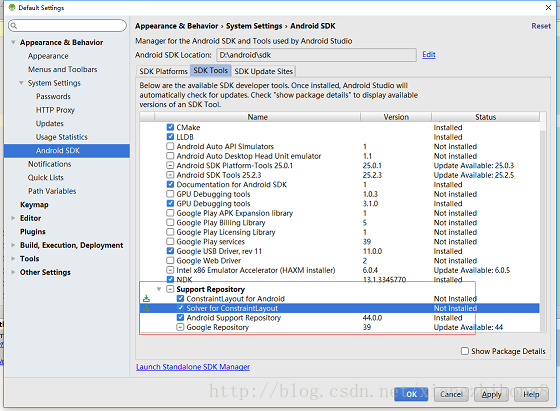Image resolution: width=560 pixels, height=411 pixels.
Task: Check Google Play Billing Library
Action: pyautogui.click(x=170, y=222)
